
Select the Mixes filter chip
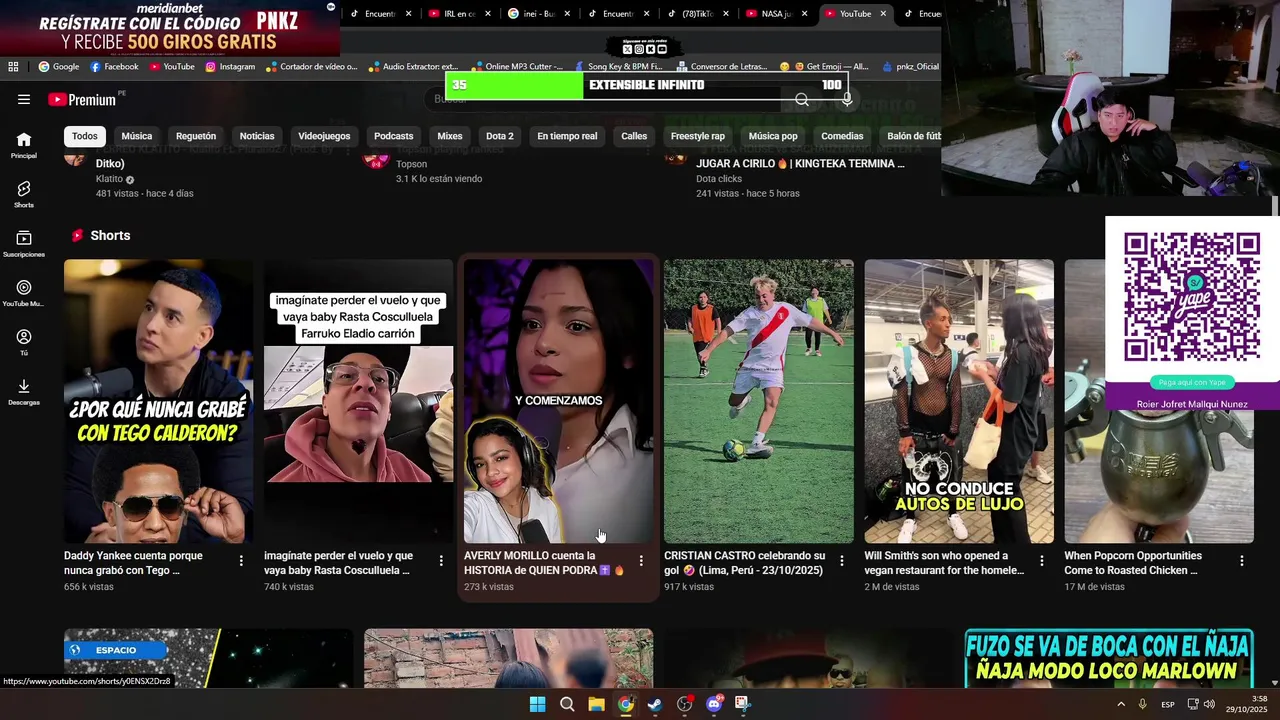click(450, 136)
